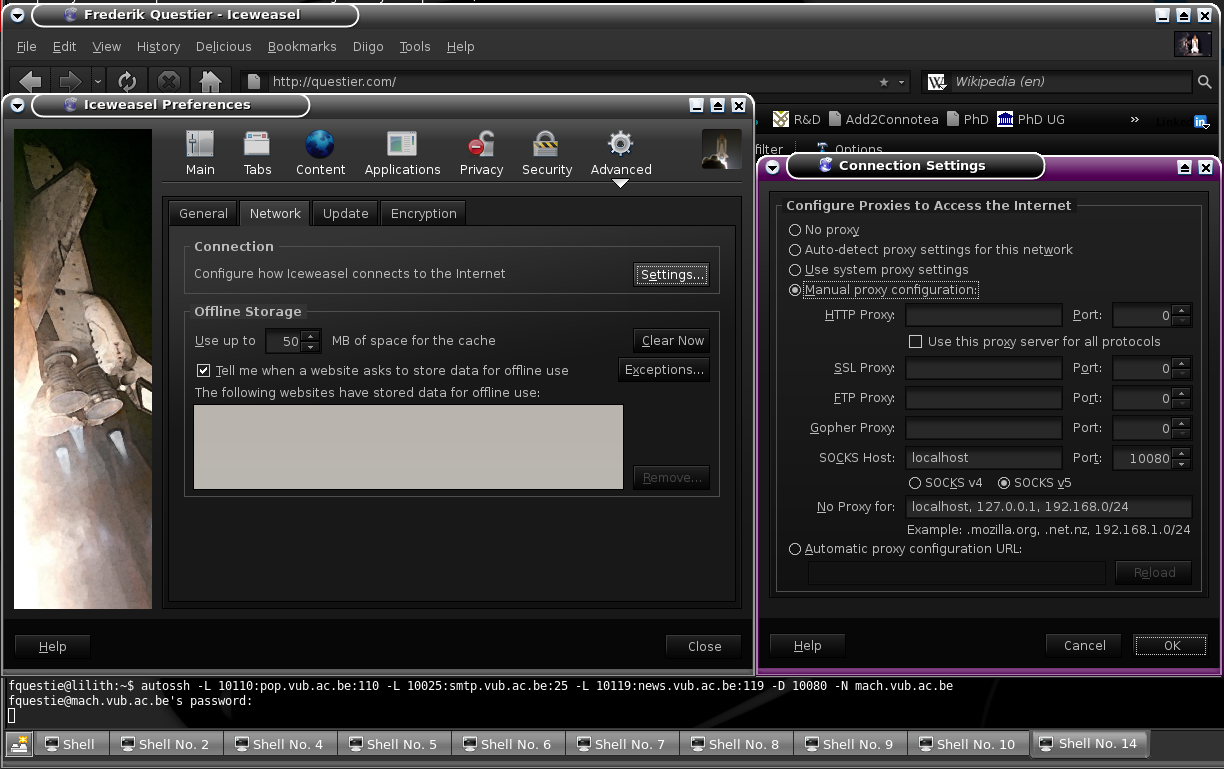Viewport: 1224px width, 769px height.
Task: Open the URL bar history dropdown arrow
Action: pyautogui.click(x=901, y=83)
